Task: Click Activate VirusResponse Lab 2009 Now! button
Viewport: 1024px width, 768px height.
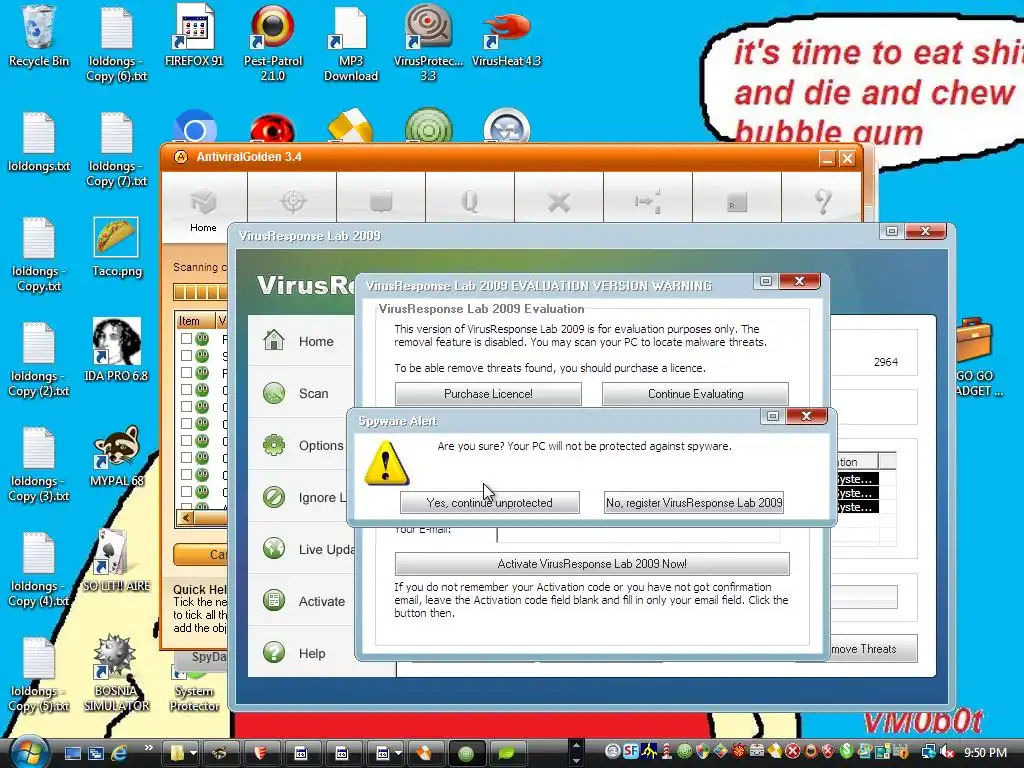Action: (x=592, y=564)
